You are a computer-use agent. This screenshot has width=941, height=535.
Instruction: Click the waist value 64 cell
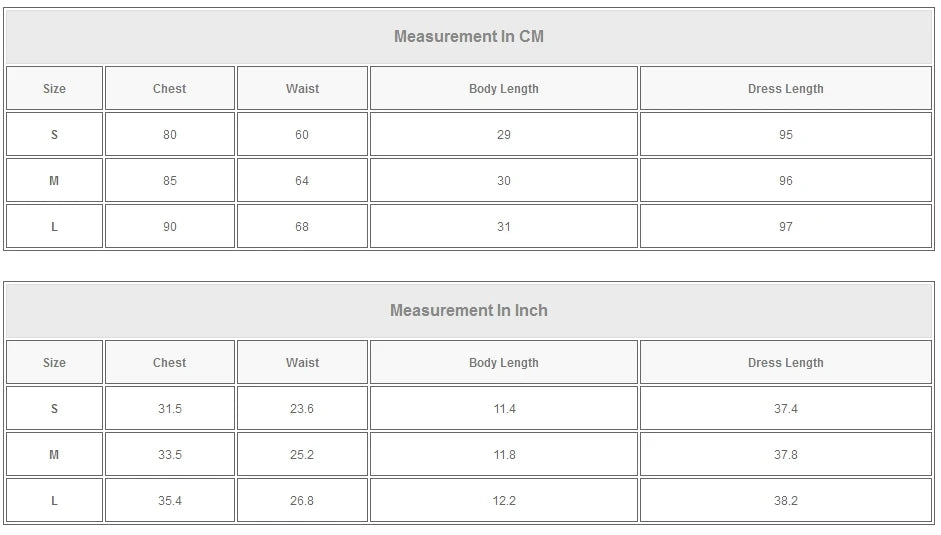tap(302, 181)
